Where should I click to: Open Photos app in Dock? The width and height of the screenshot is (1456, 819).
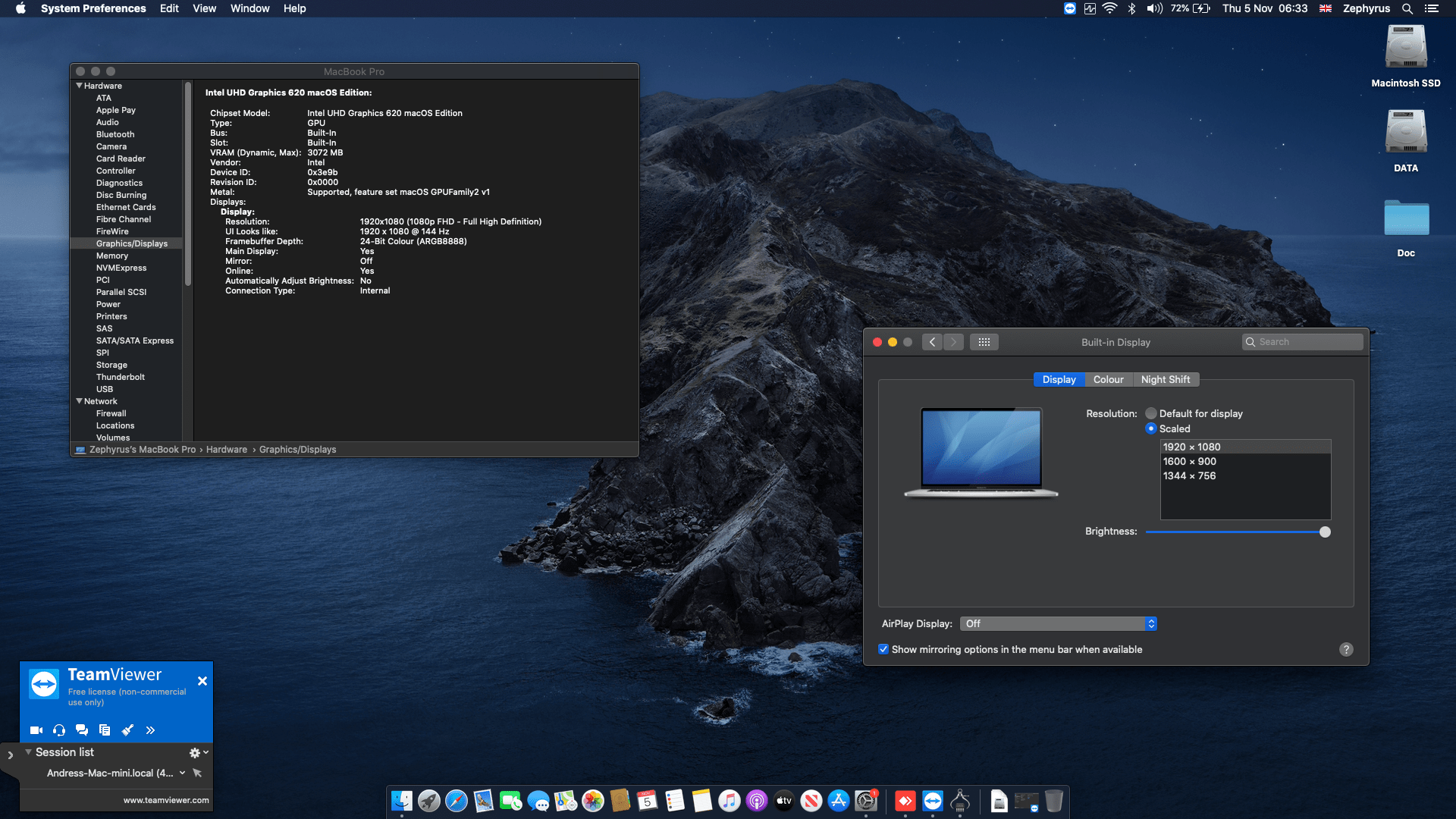point(593,801)
